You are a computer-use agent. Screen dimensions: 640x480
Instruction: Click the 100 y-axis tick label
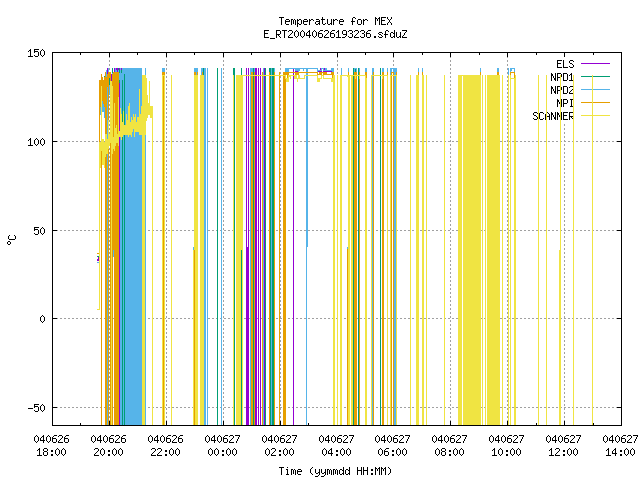36,142
